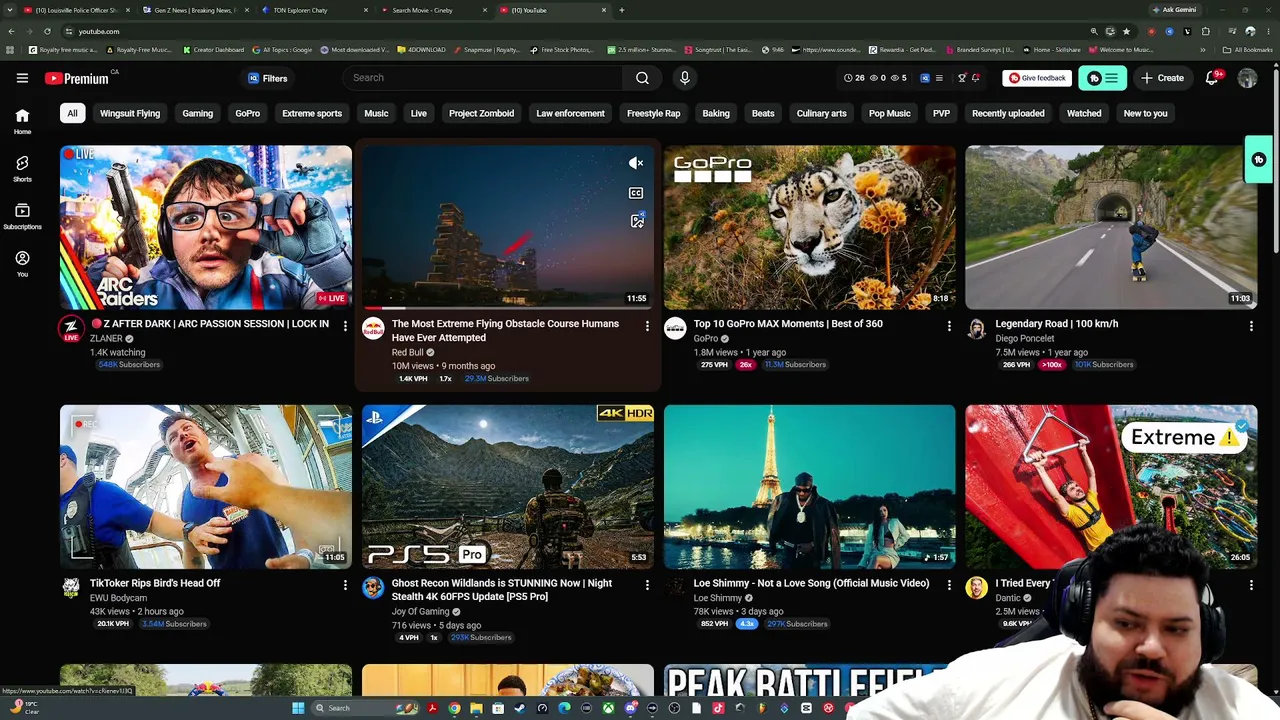
Task: Open options for TikToker Rips video
Action: pyautogui.click(x=345, y=585)
